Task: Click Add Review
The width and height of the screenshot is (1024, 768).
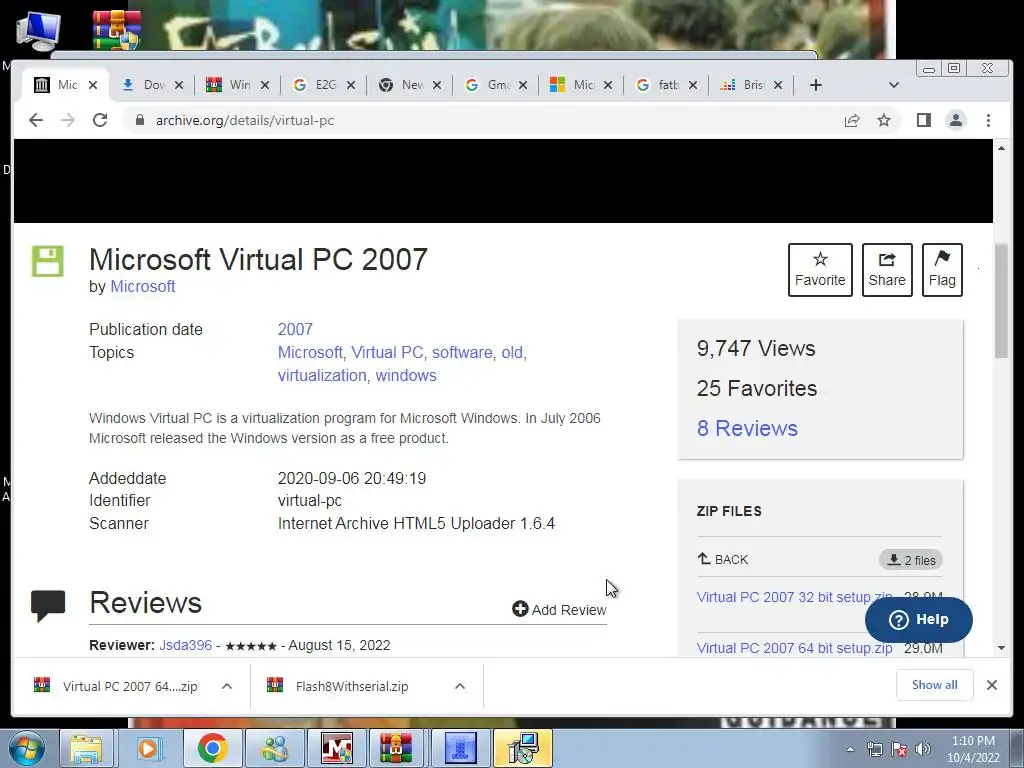Action: coord(559,609)
